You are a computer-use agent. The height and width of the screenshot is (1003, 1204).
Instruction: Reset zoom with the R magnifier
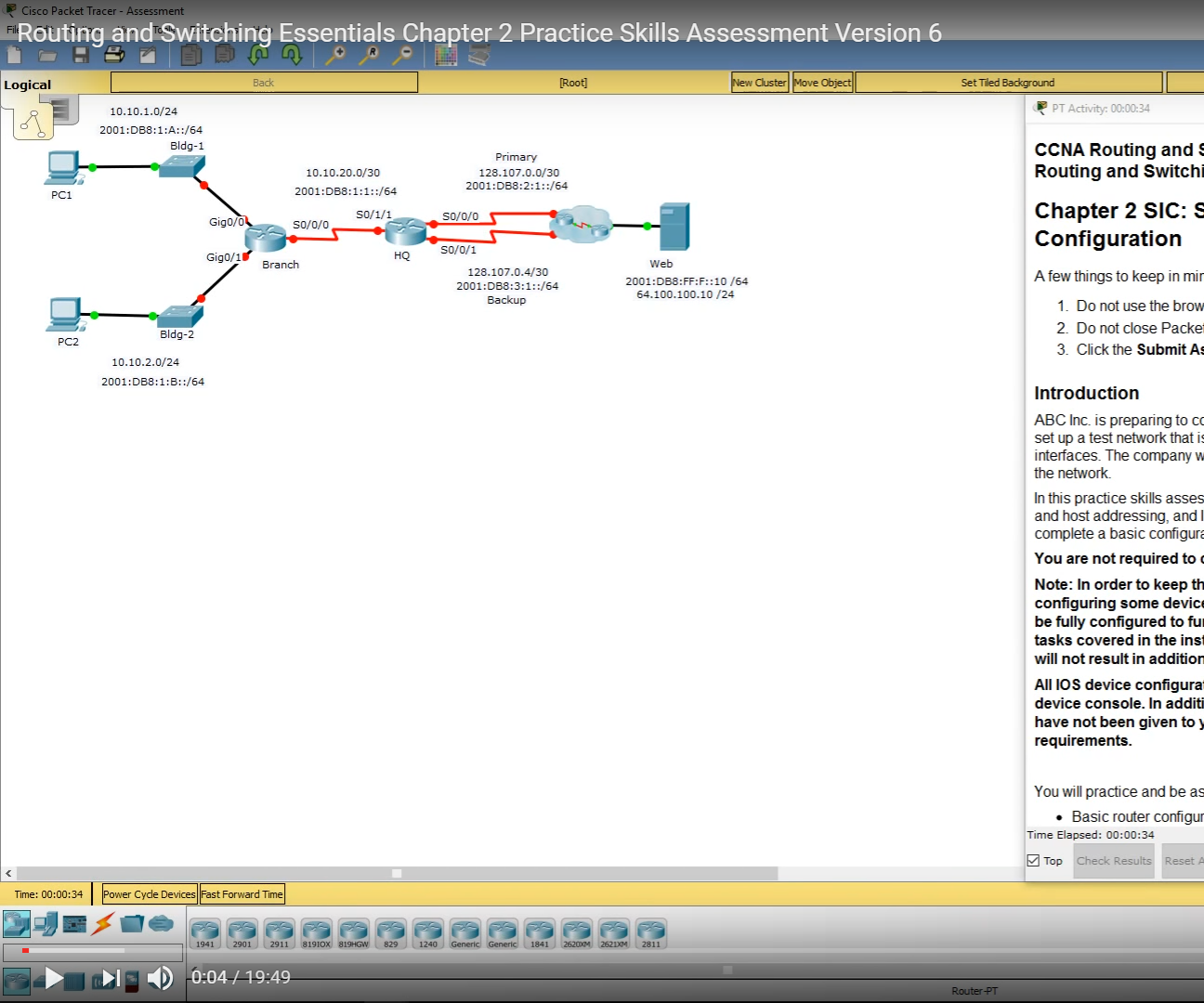pyautogui.click(x=370, y=55)
